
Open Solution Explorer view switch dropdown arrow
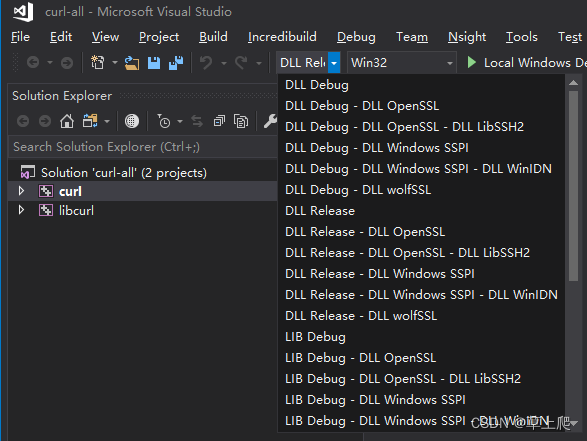pyautogui.click(x=107, y=121)
